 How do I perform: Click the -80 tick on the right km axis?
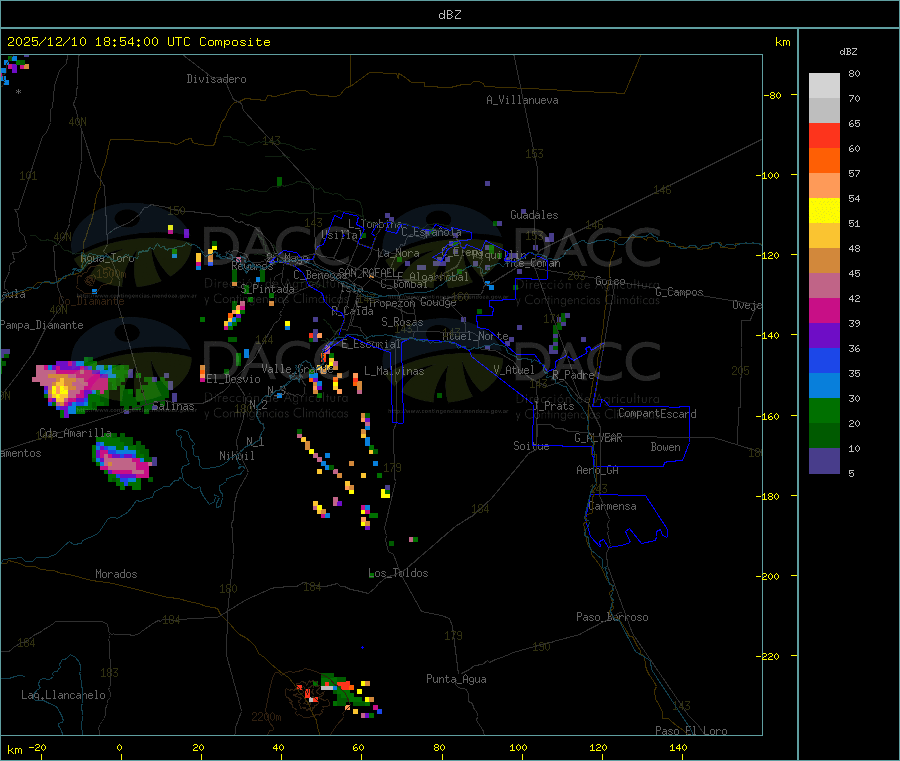coord(773,95)
